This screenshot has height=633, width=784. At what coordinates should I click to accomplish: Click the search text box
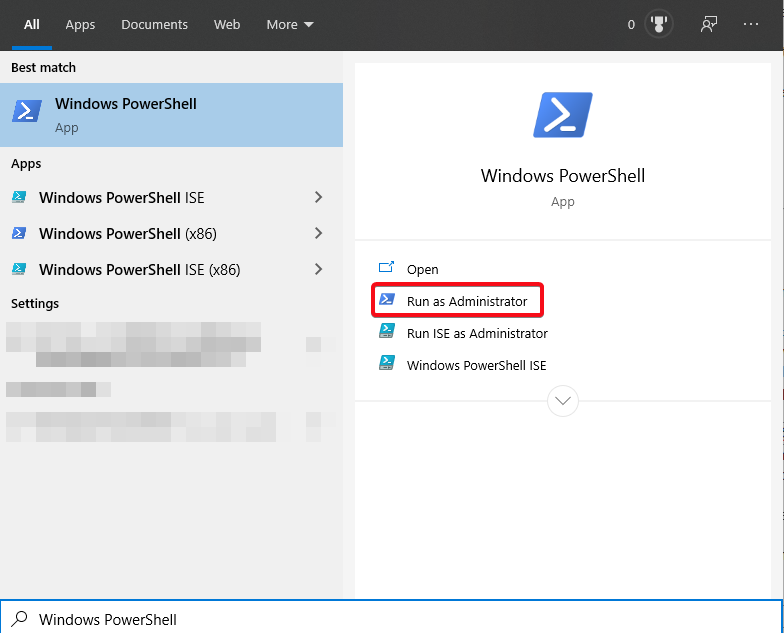click(x=400, y=619)
